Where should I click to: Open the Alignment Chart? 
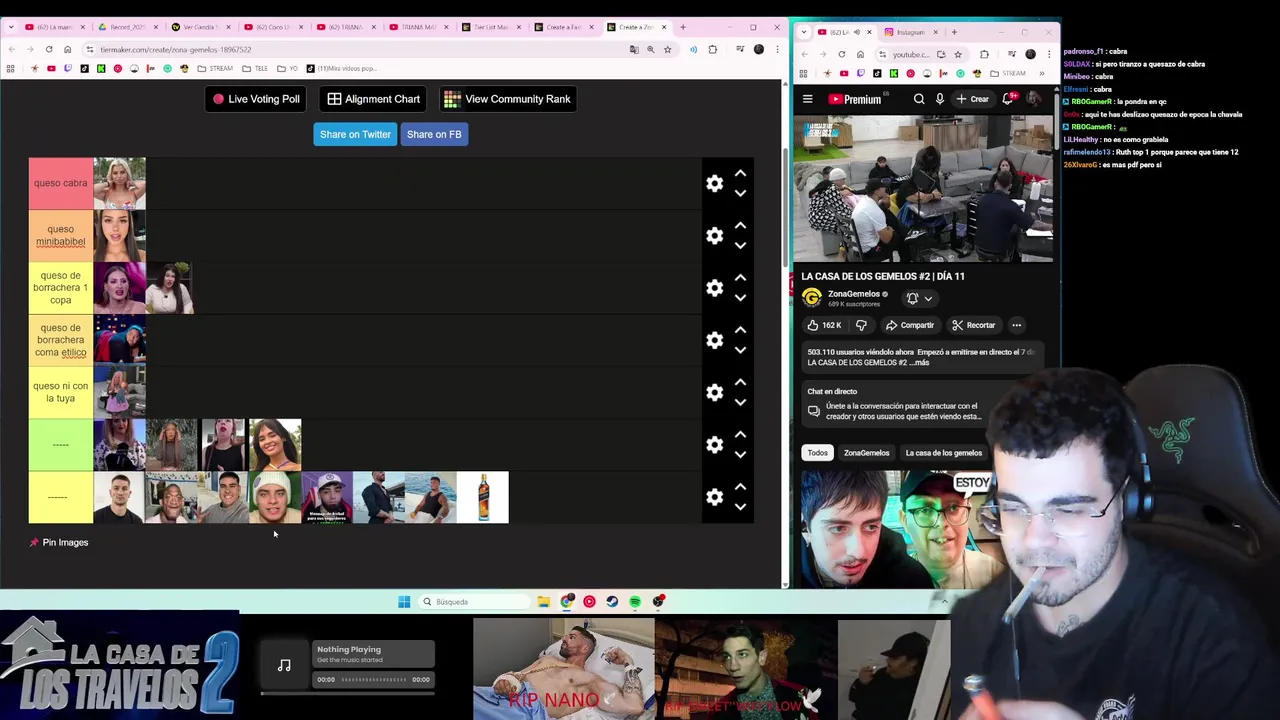tap(374, 99)
